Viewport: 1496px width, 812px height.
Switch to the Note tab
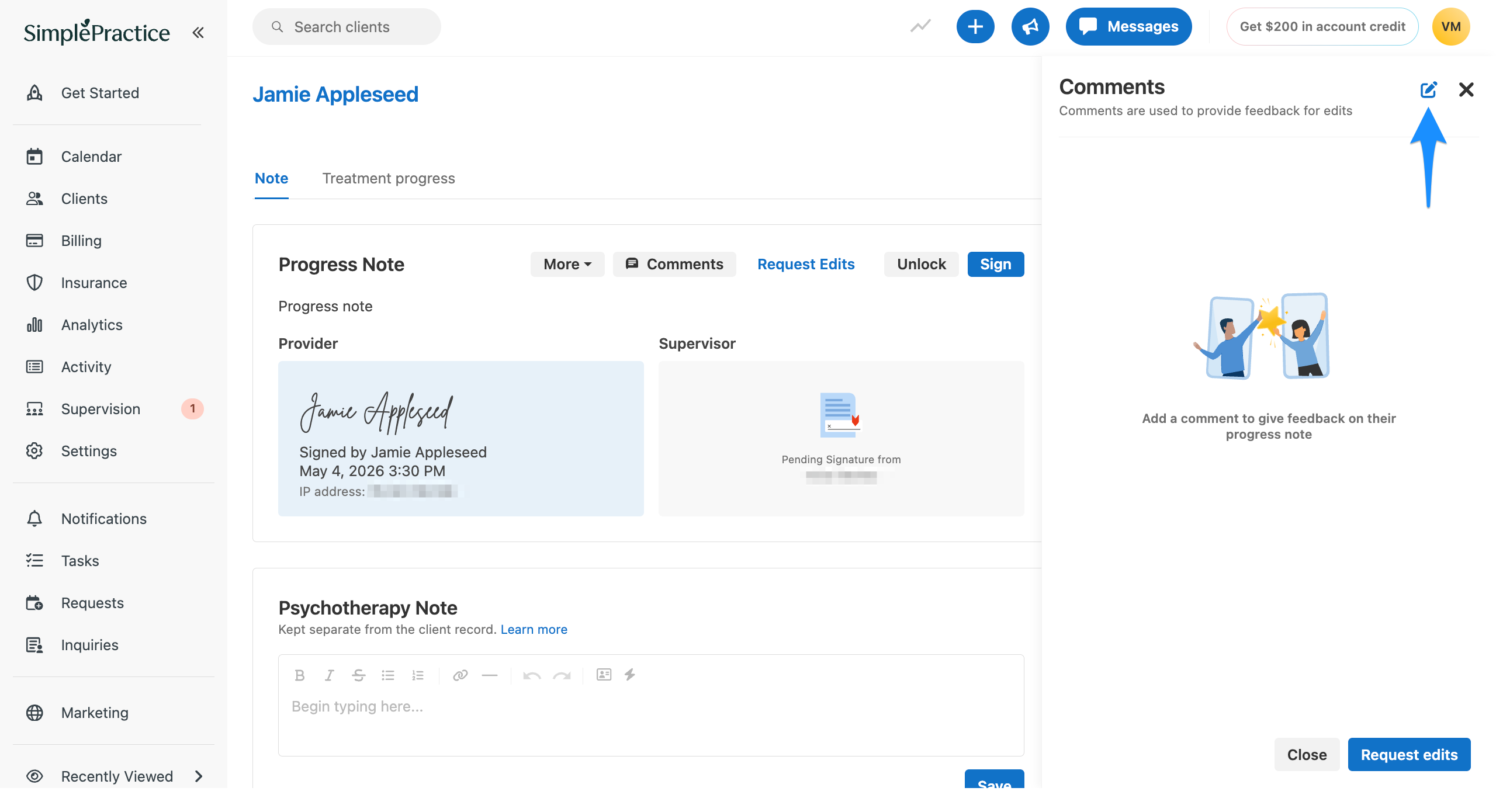pos(271,178)
